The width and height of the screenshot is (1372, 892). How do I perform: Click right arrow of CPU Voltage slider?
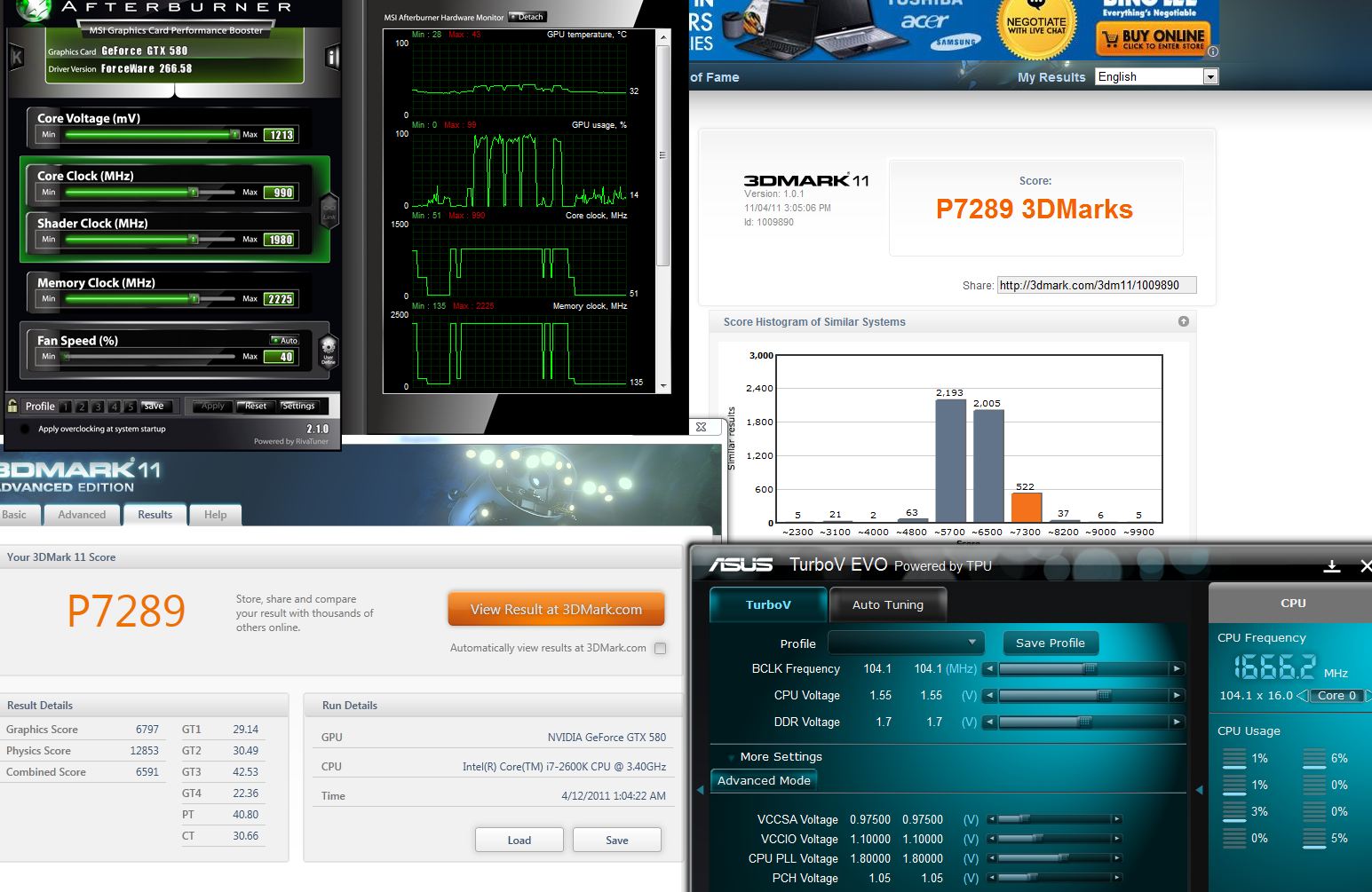click(x=1177, y=696)
